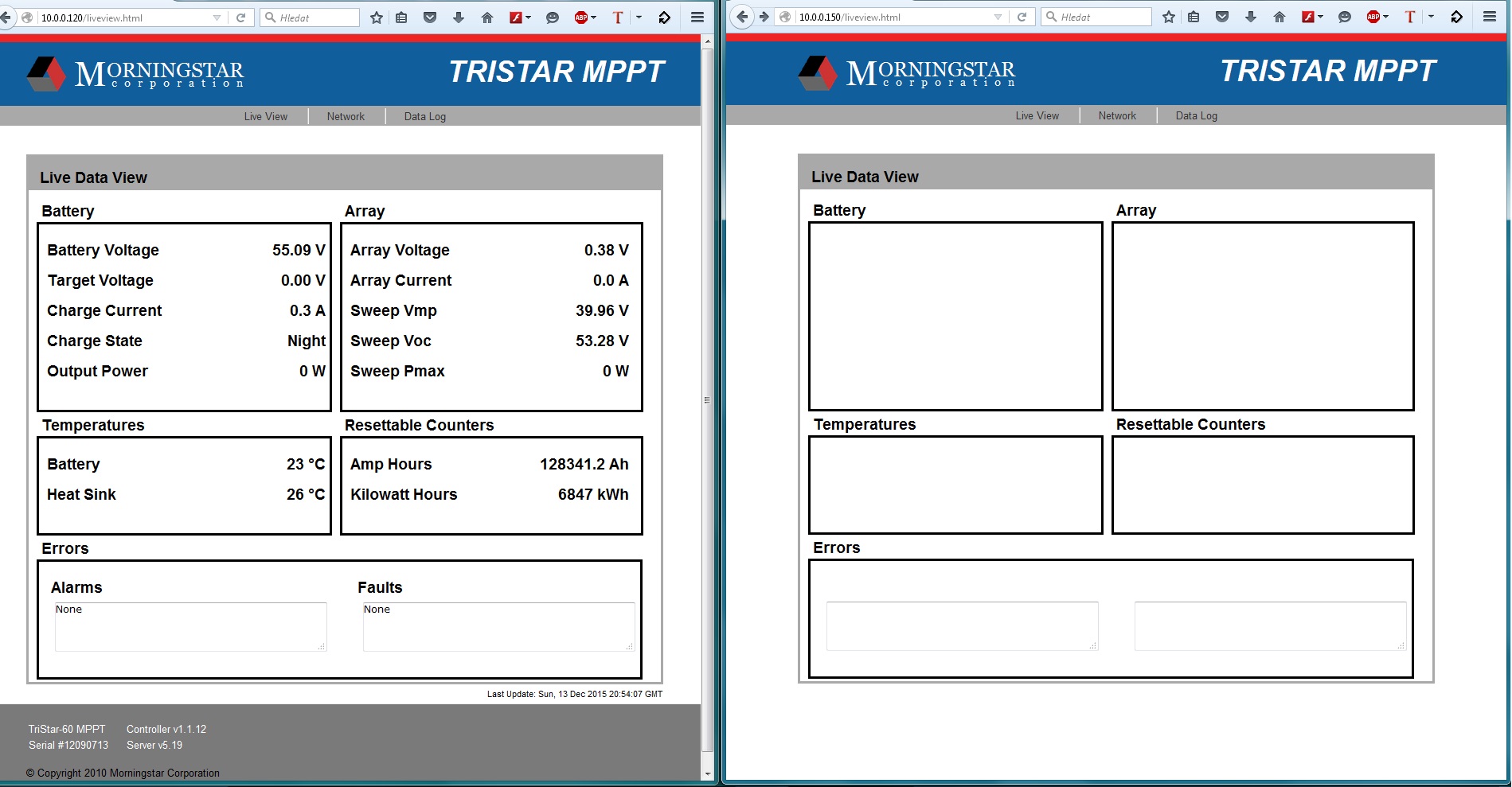
Task: Bookmark the 10.0.0.150 page with the star
Action: [x=1169, y=17]
